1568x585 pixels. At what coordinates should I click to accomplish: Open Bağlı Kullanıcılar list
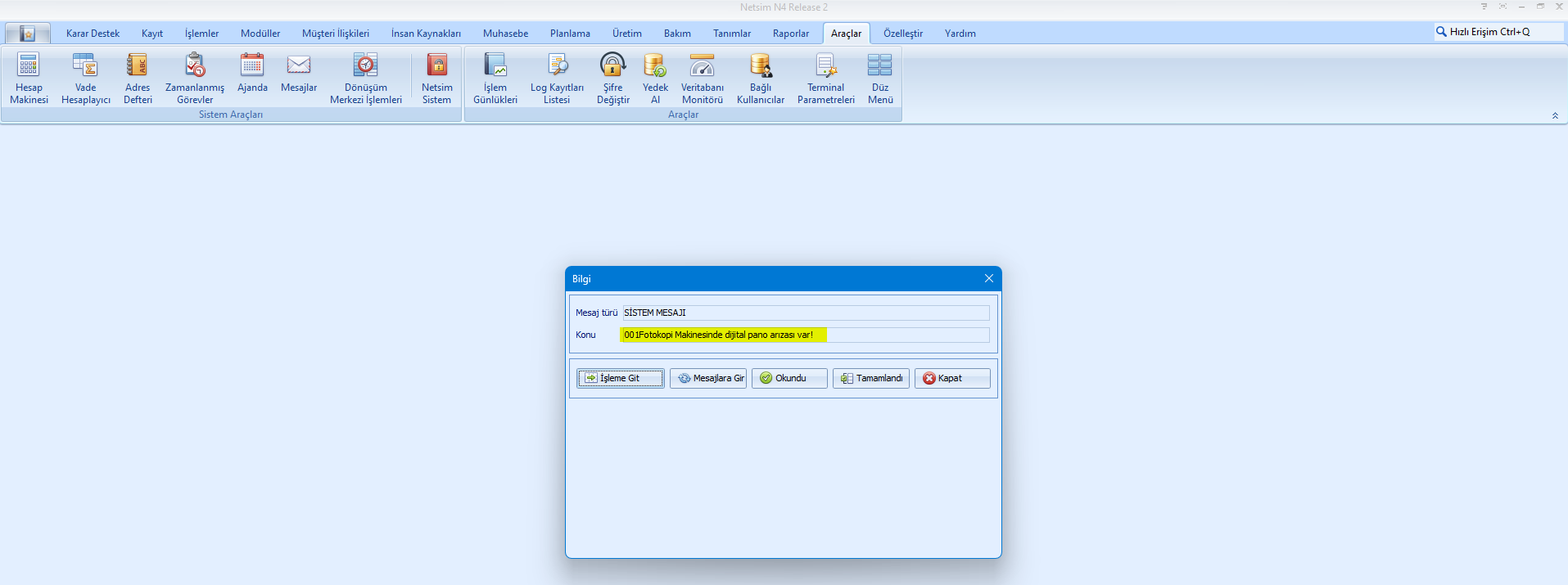tap(761, 79)
